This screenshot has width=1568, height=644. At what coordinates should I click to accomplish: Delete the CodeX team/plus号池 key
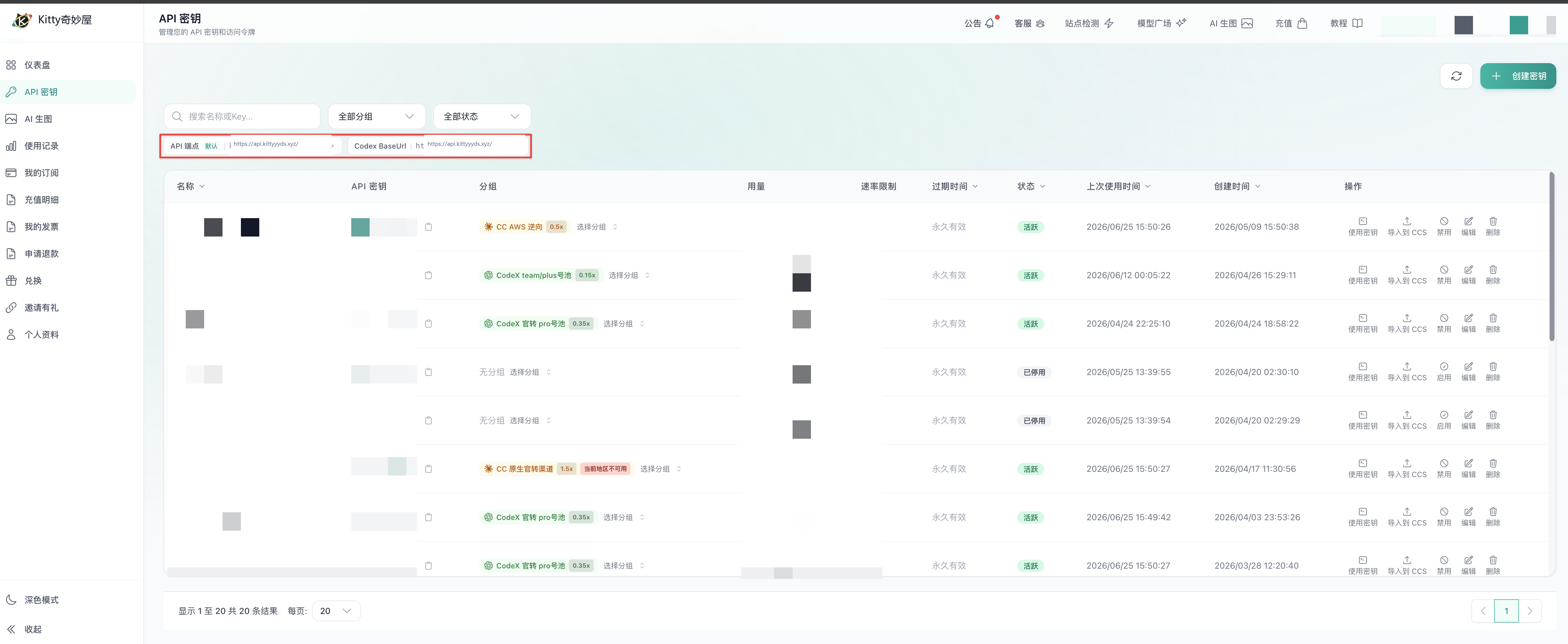[1493, 275]
